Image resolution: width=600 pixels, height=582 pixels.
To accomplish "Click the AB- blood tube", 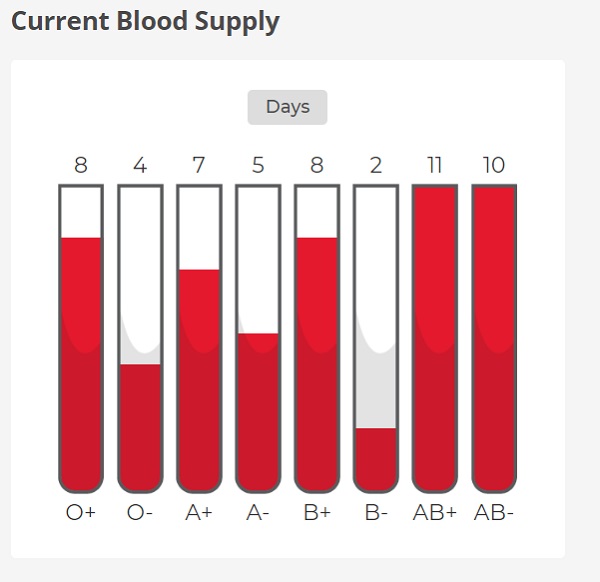I will pos(494,340).
